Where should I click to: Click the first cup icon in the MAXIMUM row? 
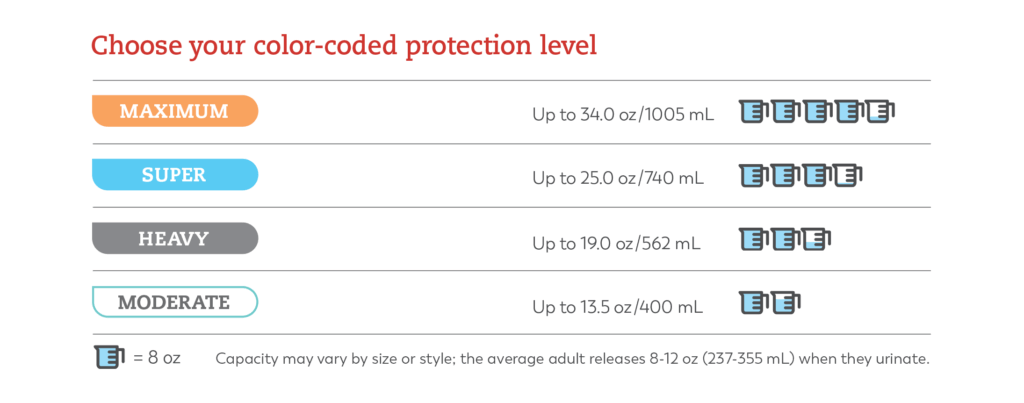click(754, 112)
